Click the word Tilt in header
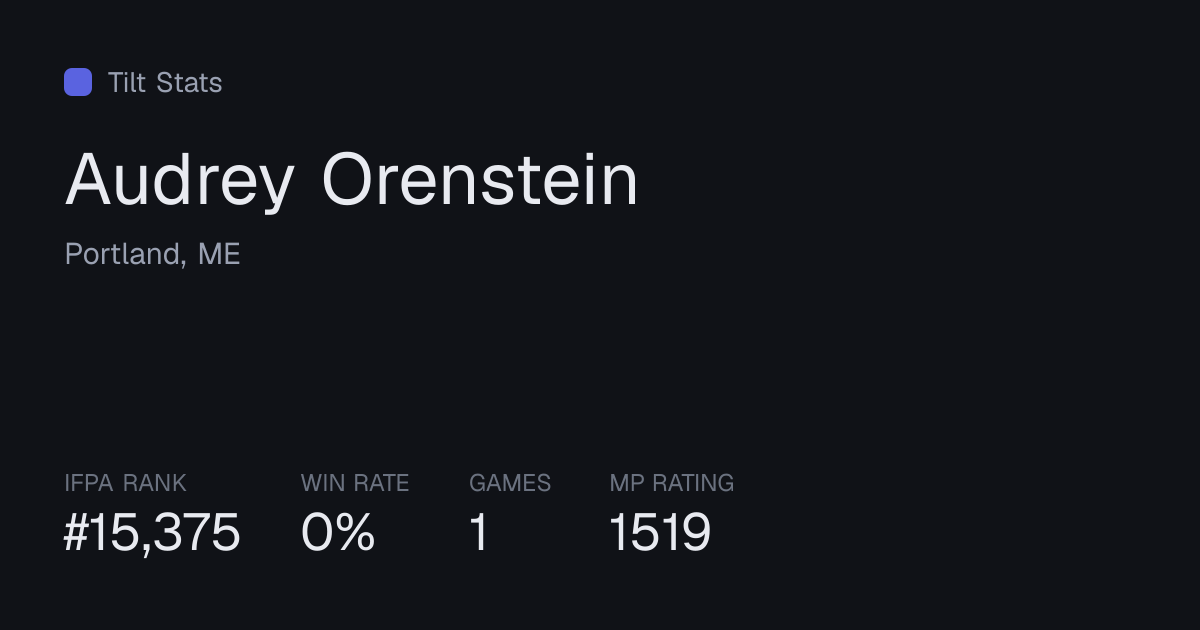Viewport: 1200px width, 630px height. [x=127, y=82]
